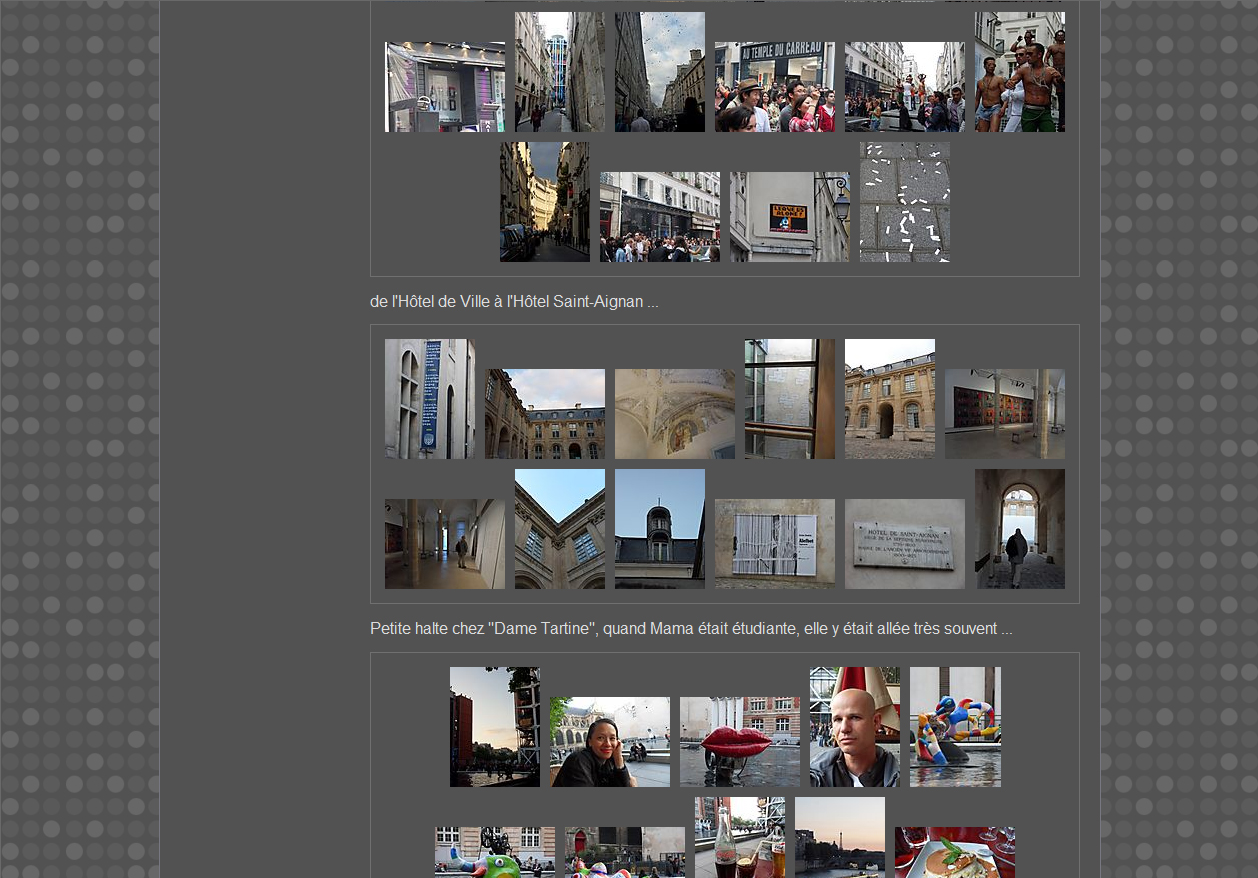The image size is (1258, 878).
Task: Click the colorful fountain sculpture photo
Action: point(954,727)
